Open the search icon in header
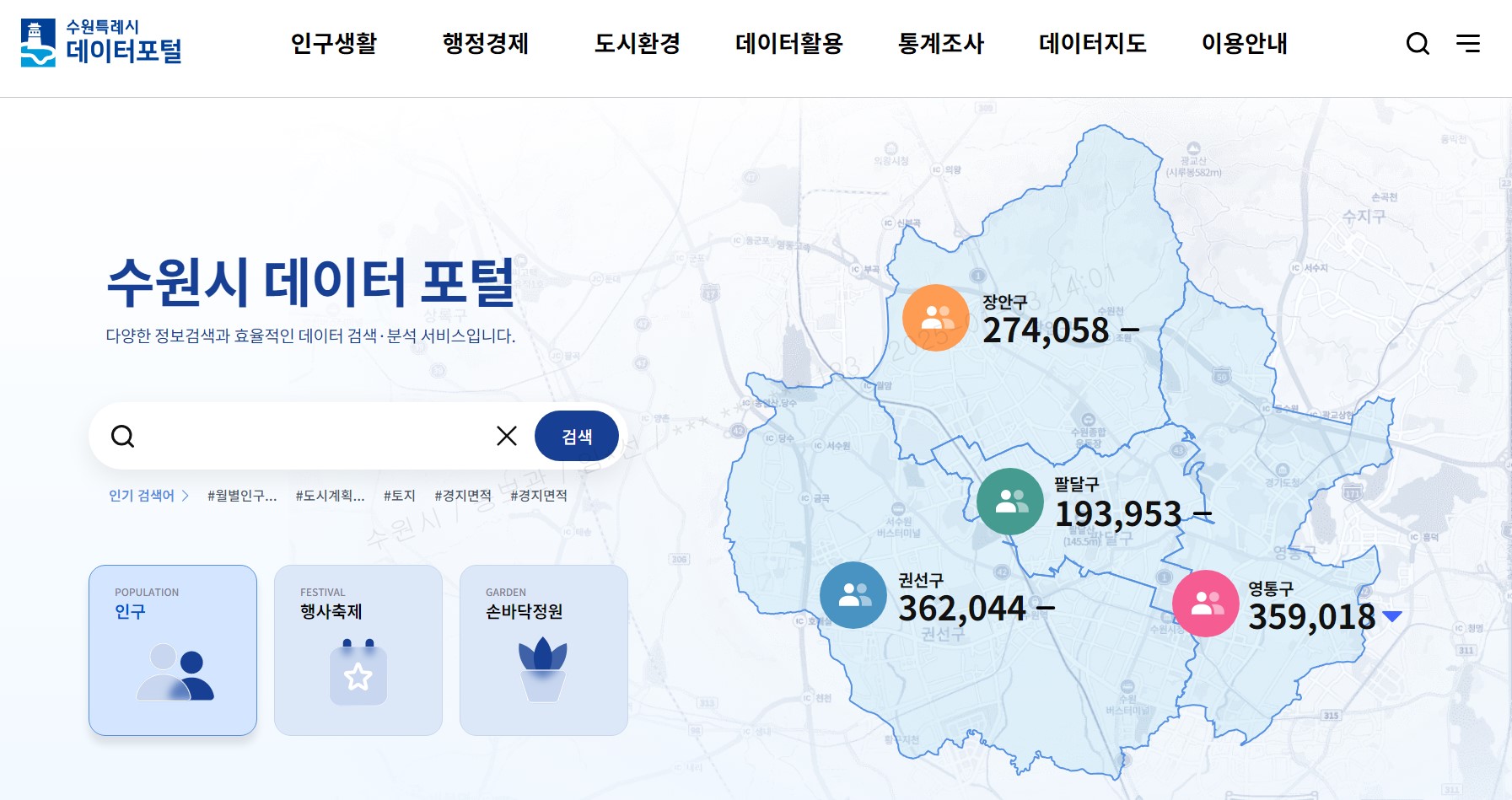Screen dimensions: 1512x800 pyautogui.click(x=1418, y=44)
